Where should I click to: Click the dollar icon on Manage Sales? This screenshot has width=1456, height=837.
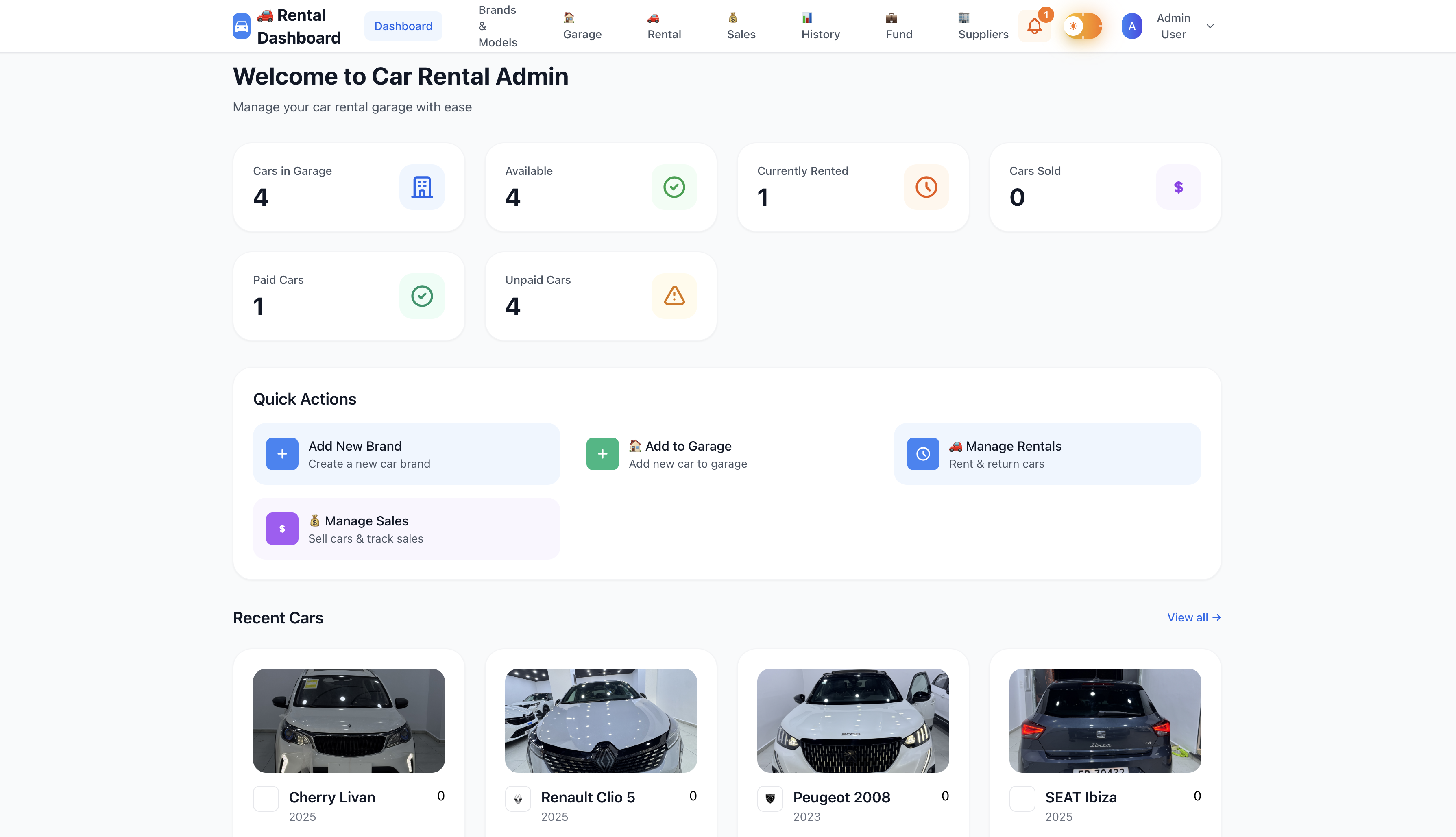[282, 528]
